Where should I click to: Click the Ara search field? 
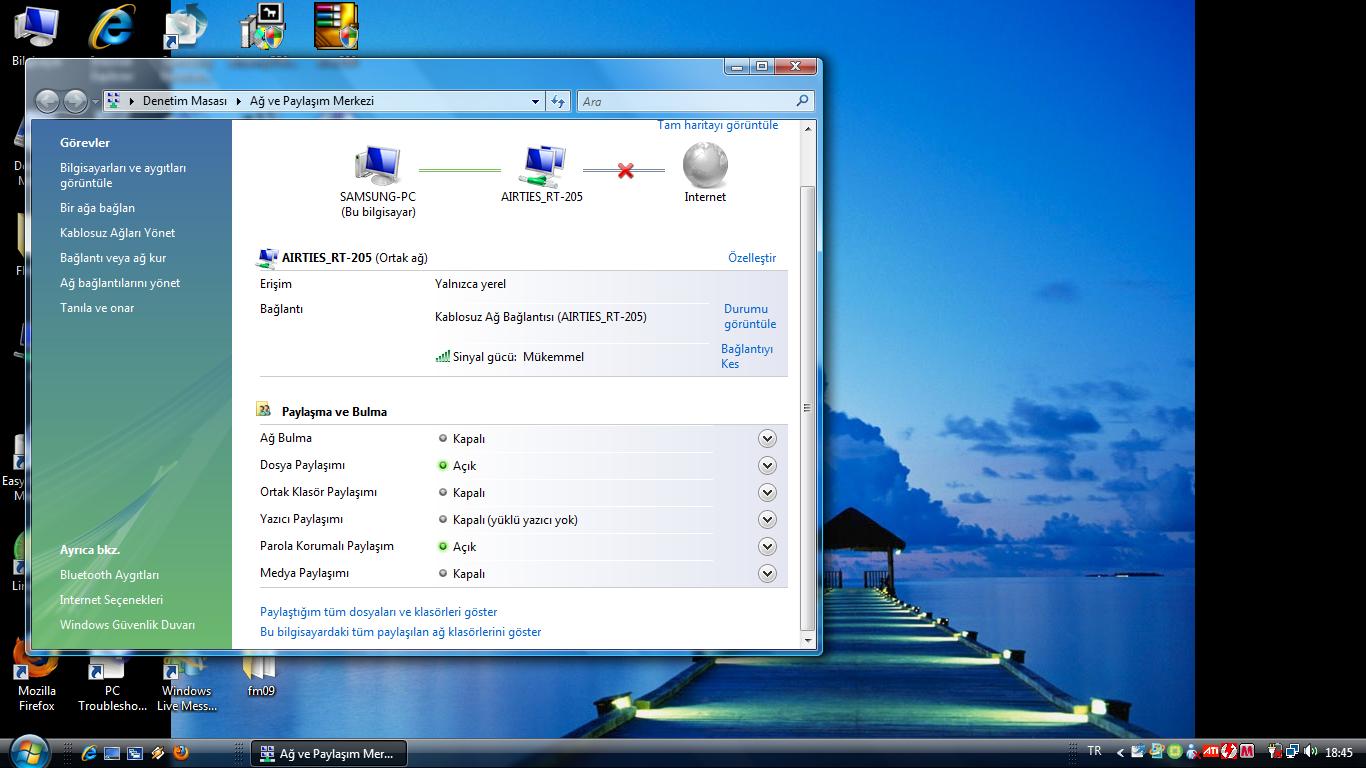[687, 101]
